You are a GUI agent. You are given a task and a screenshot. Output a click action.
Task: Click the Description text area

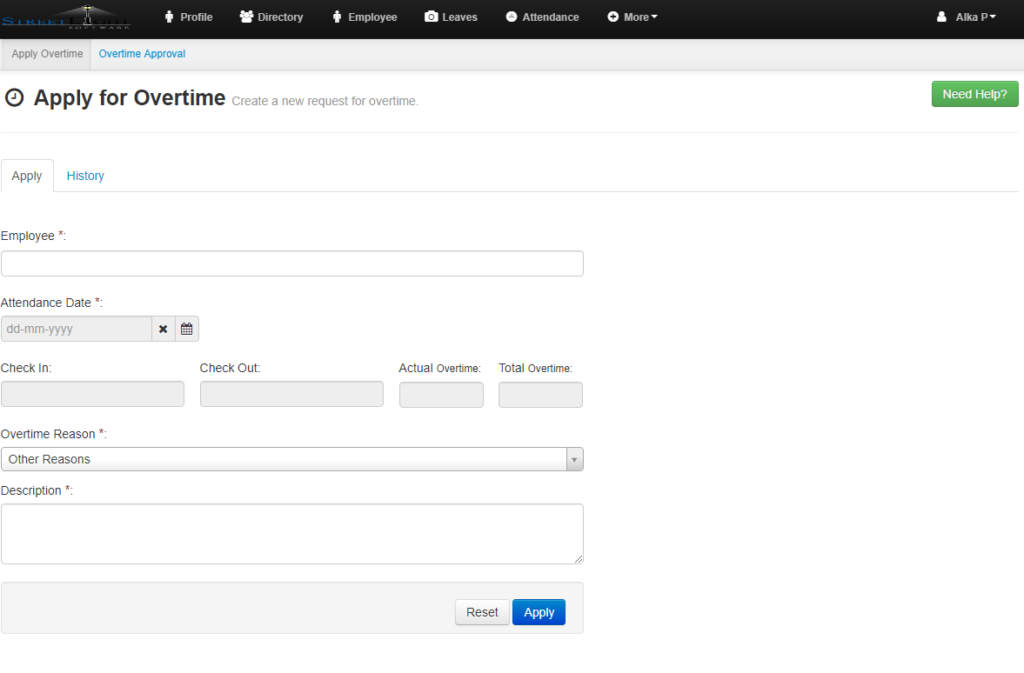tap(292, 533)
